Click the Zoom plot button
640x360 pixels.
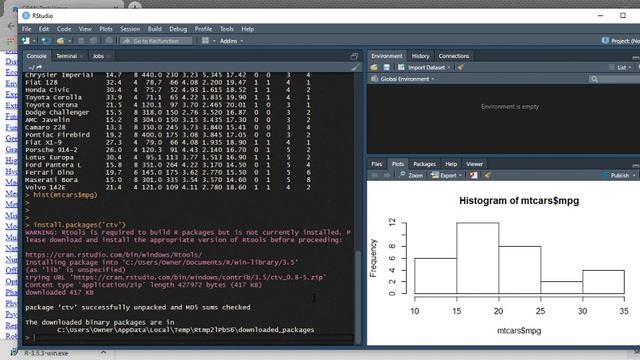coord(411,176)
